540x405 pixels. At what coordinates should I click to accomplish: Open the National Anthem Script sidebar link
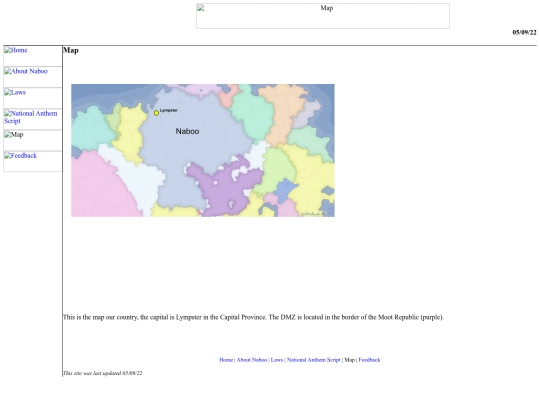(x=33, y=119)
